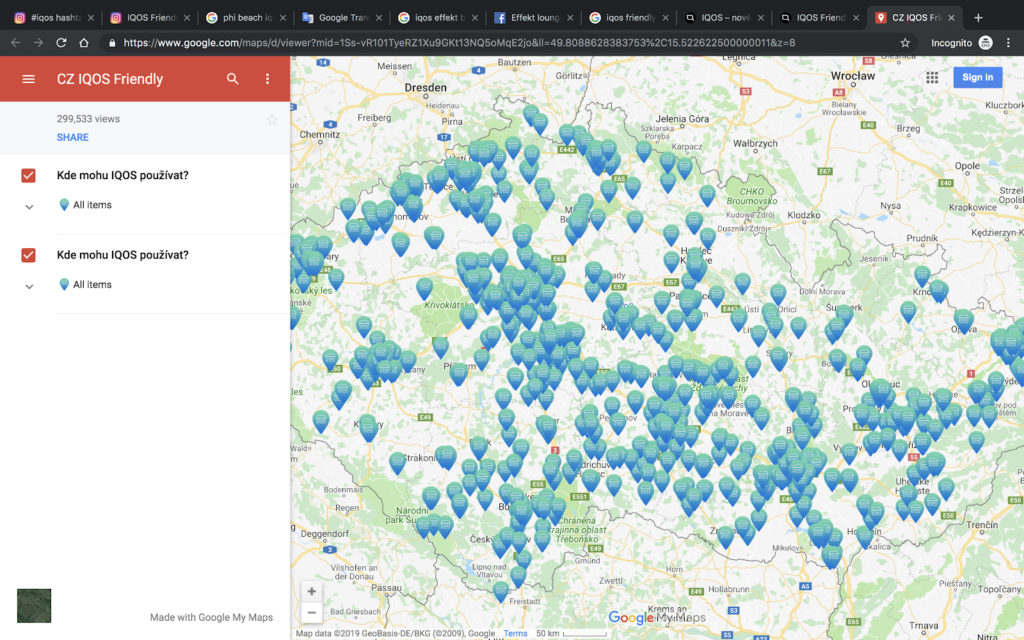The width and height of the screenshot is (1024, 640).
Task: Expand All items under the second layer
Action: click(29, 286)
